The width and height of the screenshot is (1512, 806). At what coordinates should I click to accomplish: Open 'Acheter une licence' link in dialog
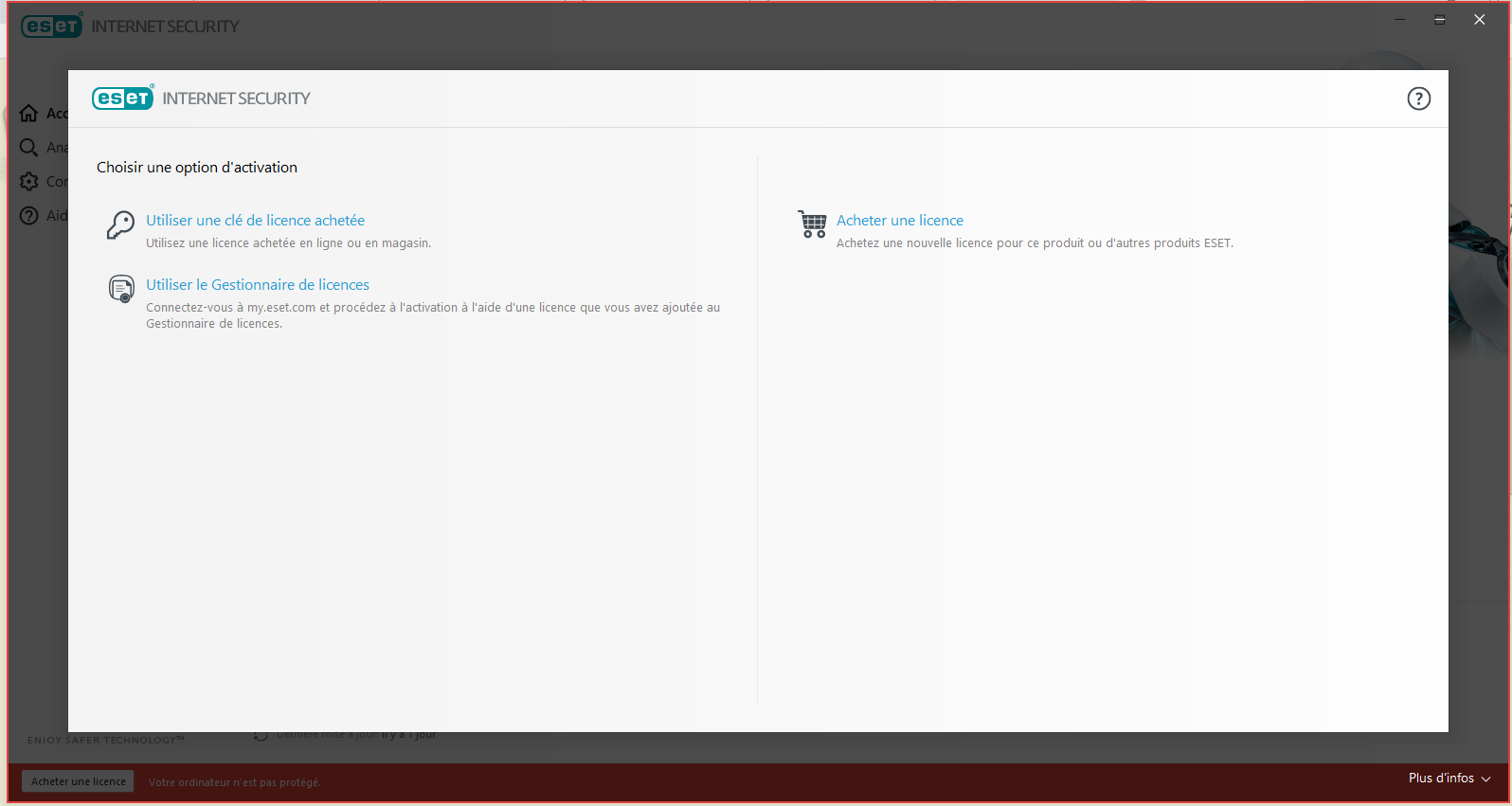pos(900,220)
